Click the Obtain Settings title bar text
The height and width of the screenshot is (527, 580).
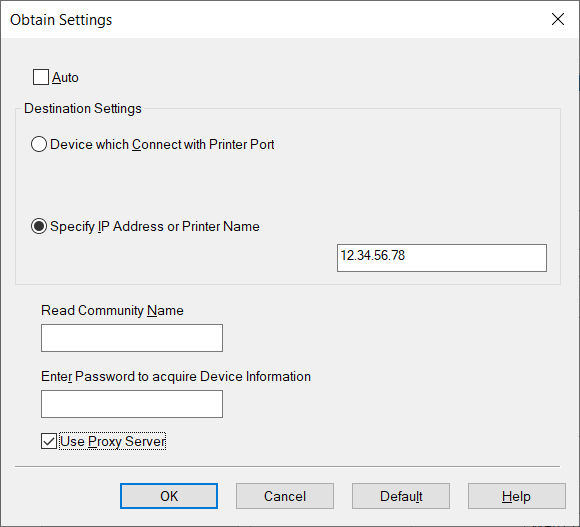61,20
